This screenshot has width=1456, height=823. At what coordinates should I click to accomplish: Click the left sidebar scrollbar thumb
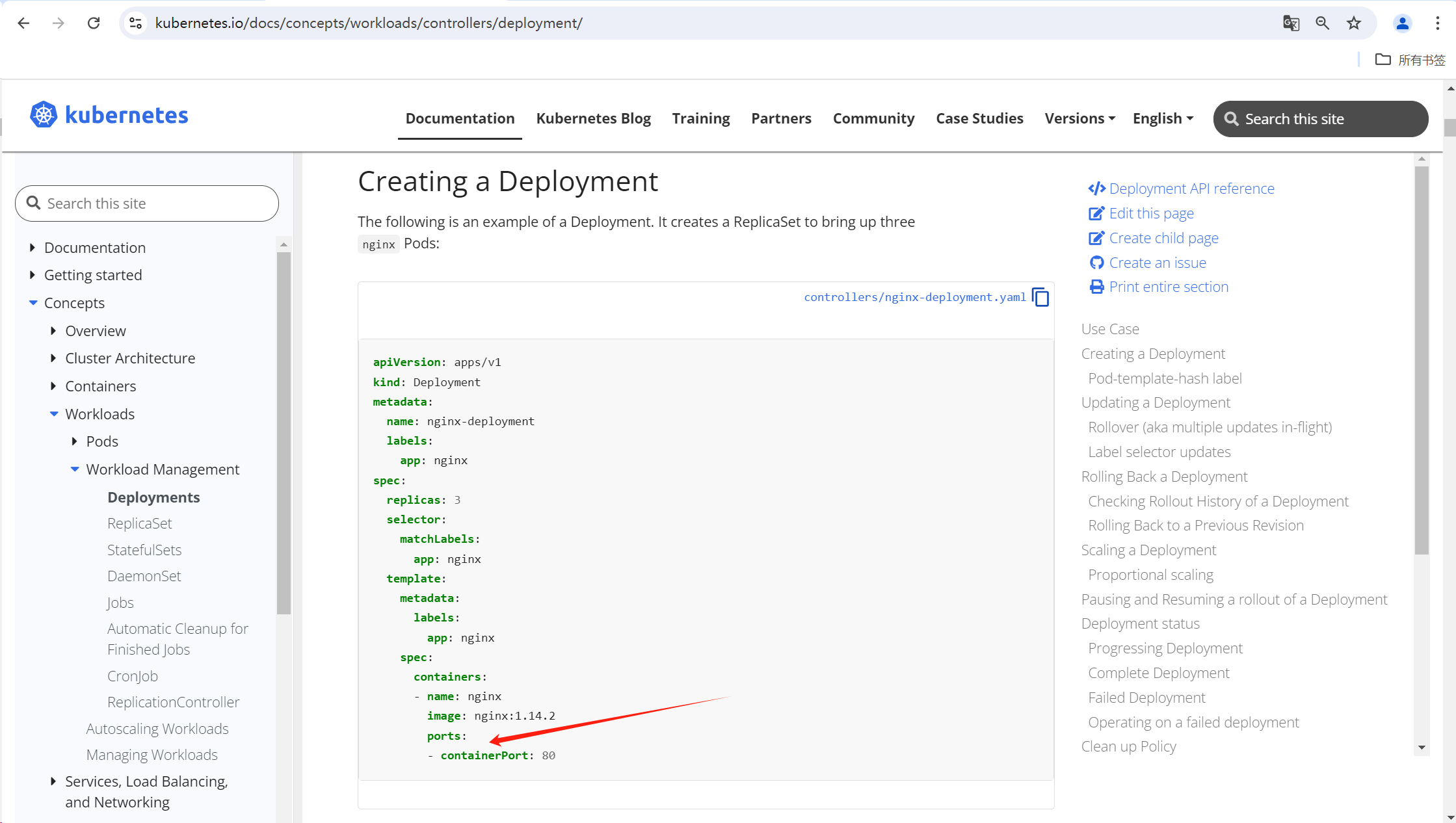(284, 432)
